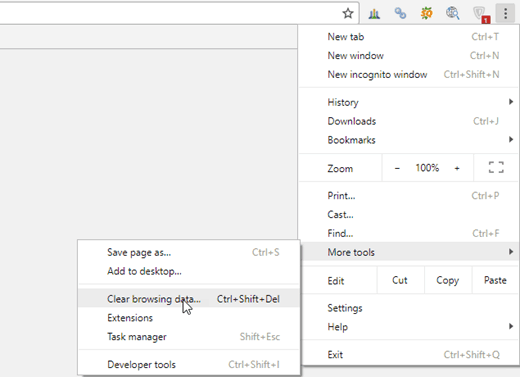Open the bar chart extension icon
Screen dimensions: 520x377
pyautogui.click(x=374, y=13)
